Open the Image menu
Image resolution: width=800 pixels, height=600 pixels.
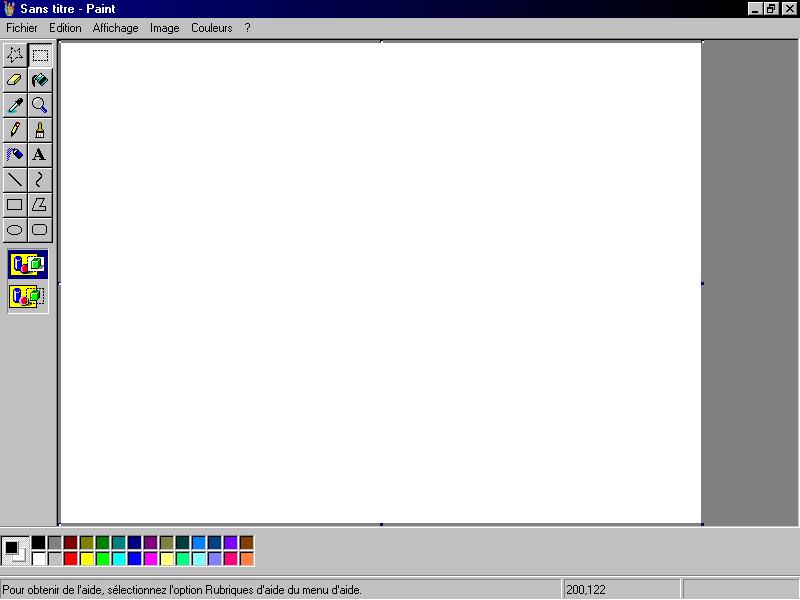click(165, 28)
